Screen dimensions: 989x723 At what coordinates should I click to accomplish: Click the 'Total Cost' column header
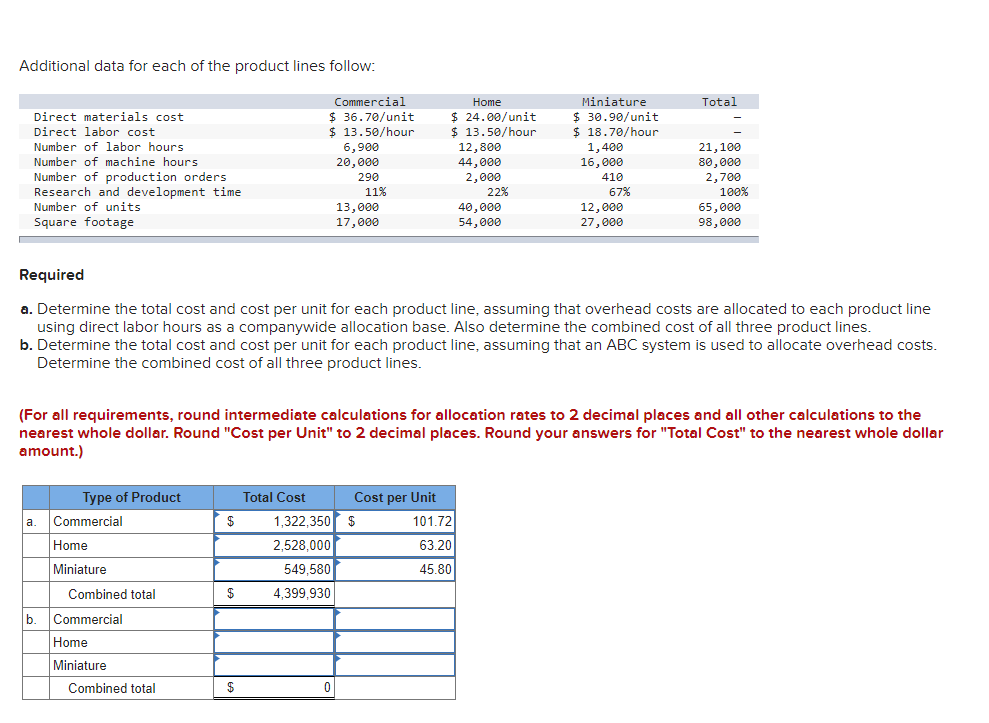tap(274, 497)
